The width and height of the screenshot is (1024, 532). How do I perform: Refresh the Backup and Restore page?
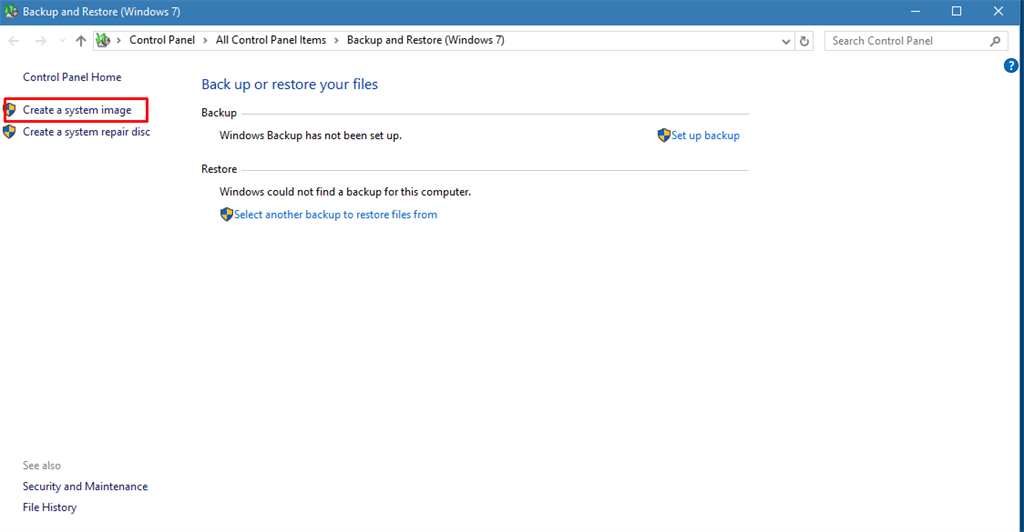(805, 41)
